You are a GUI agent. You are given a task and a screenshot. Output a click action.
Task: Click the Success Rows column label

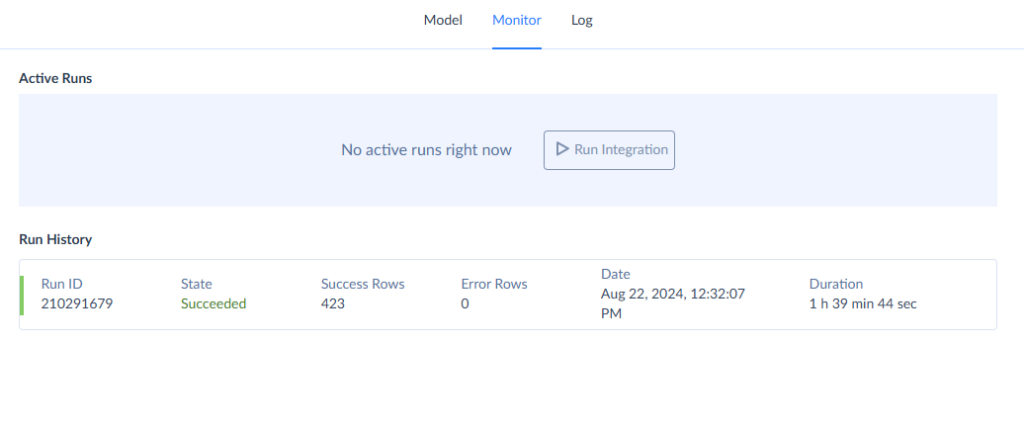point(362,284)
